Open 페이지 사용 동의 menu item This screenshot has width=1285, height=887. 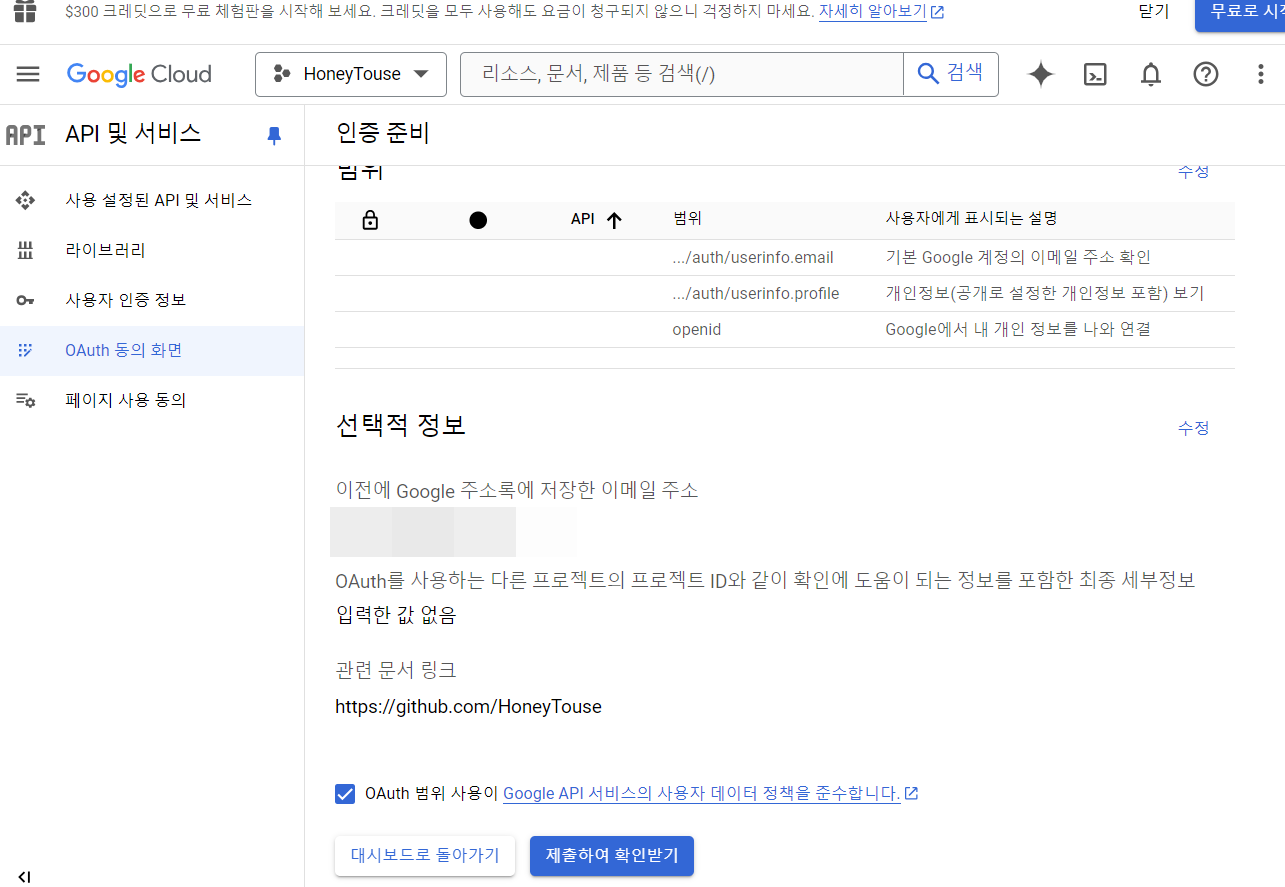[152, 400]
